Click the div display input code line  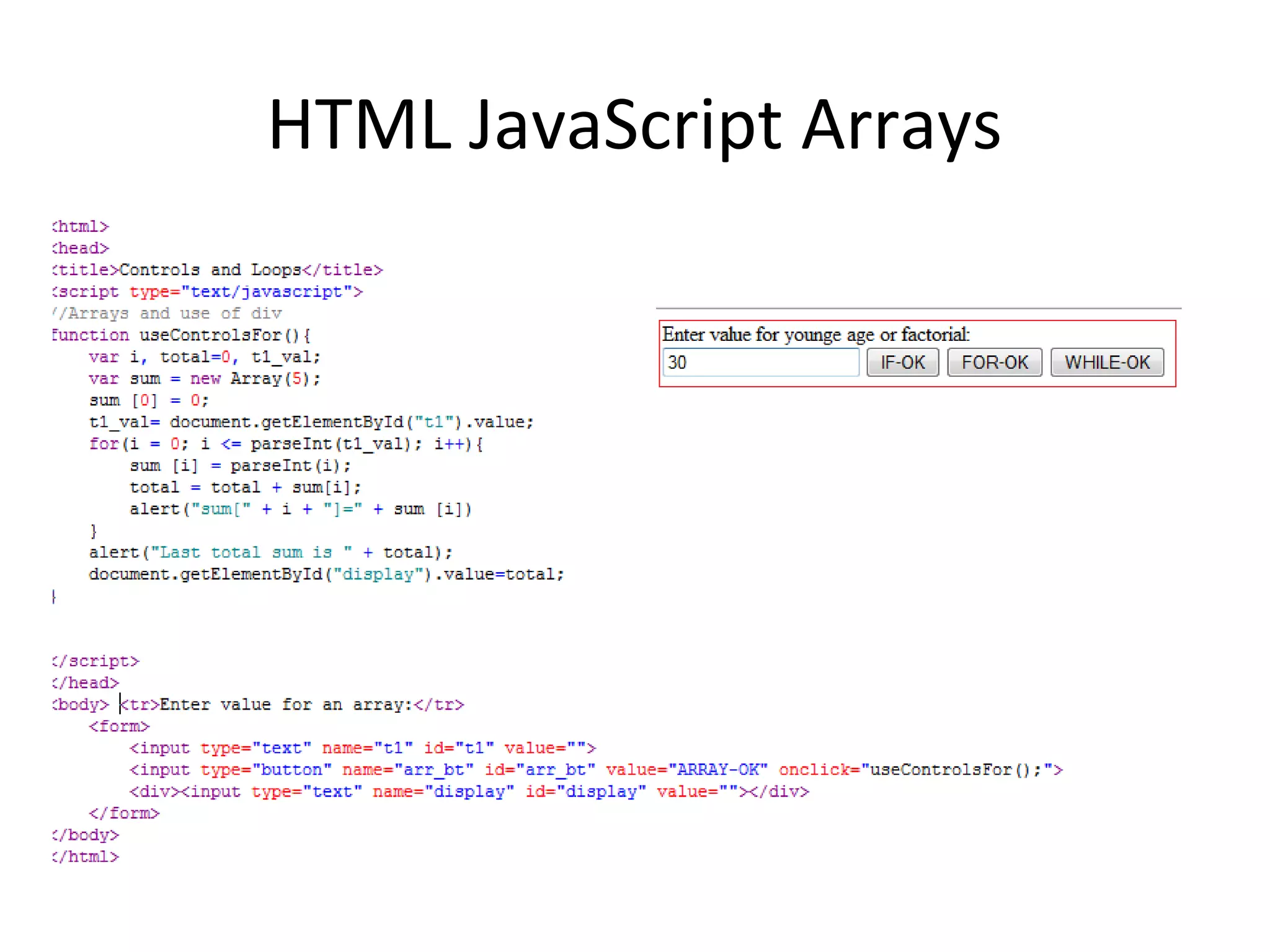click(469, 792)
